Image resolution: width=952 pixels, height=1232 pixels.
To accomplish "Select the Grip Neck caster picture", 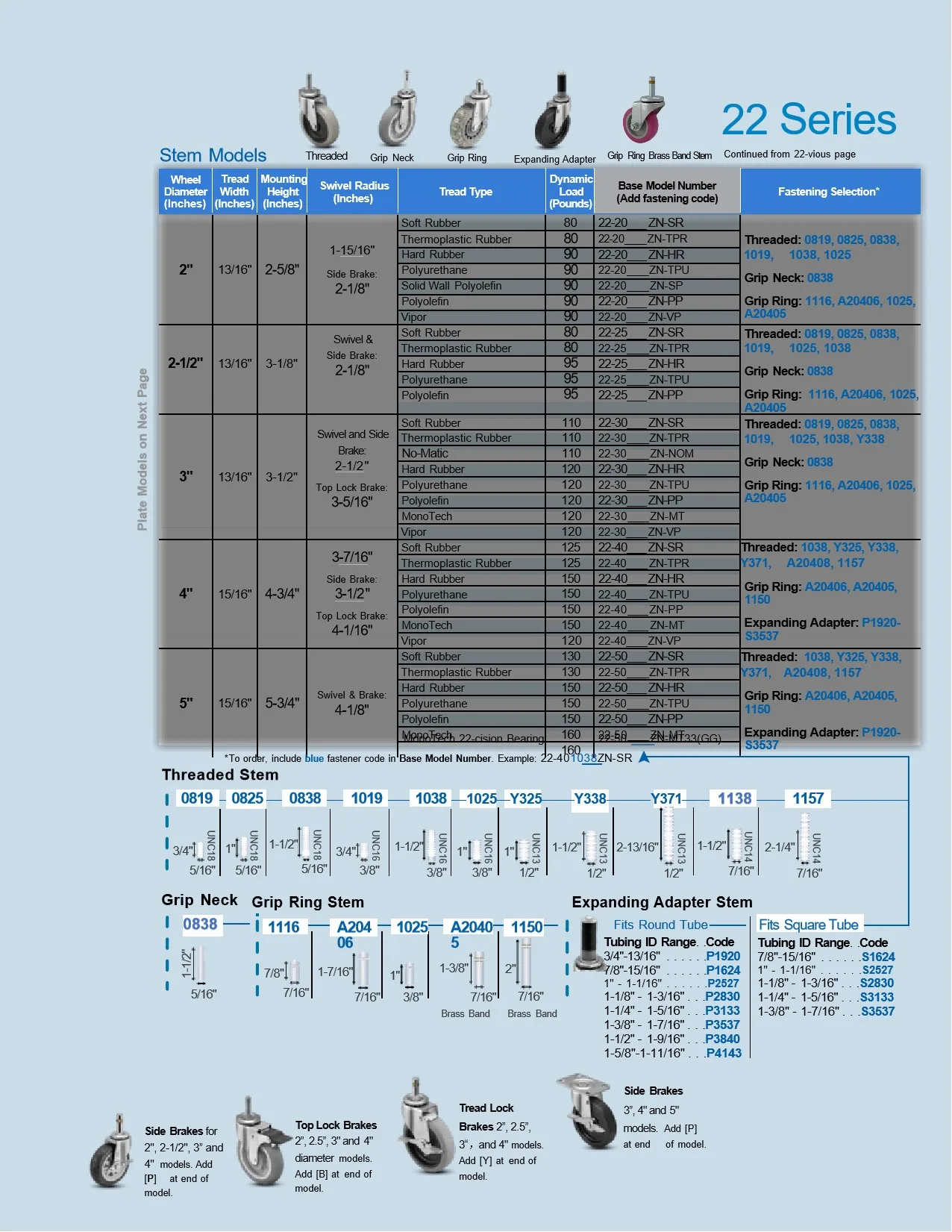I will [x=395, y=113].
